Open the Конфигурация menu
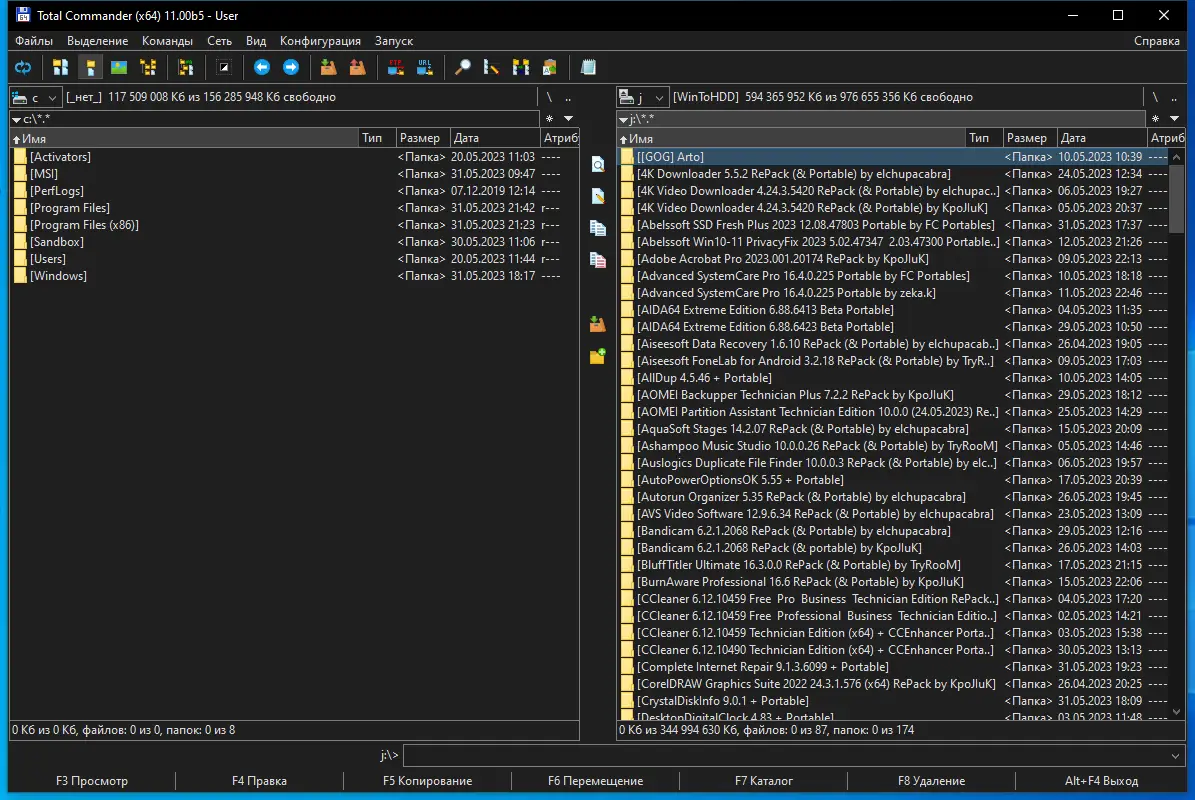 tap(320, 41)
